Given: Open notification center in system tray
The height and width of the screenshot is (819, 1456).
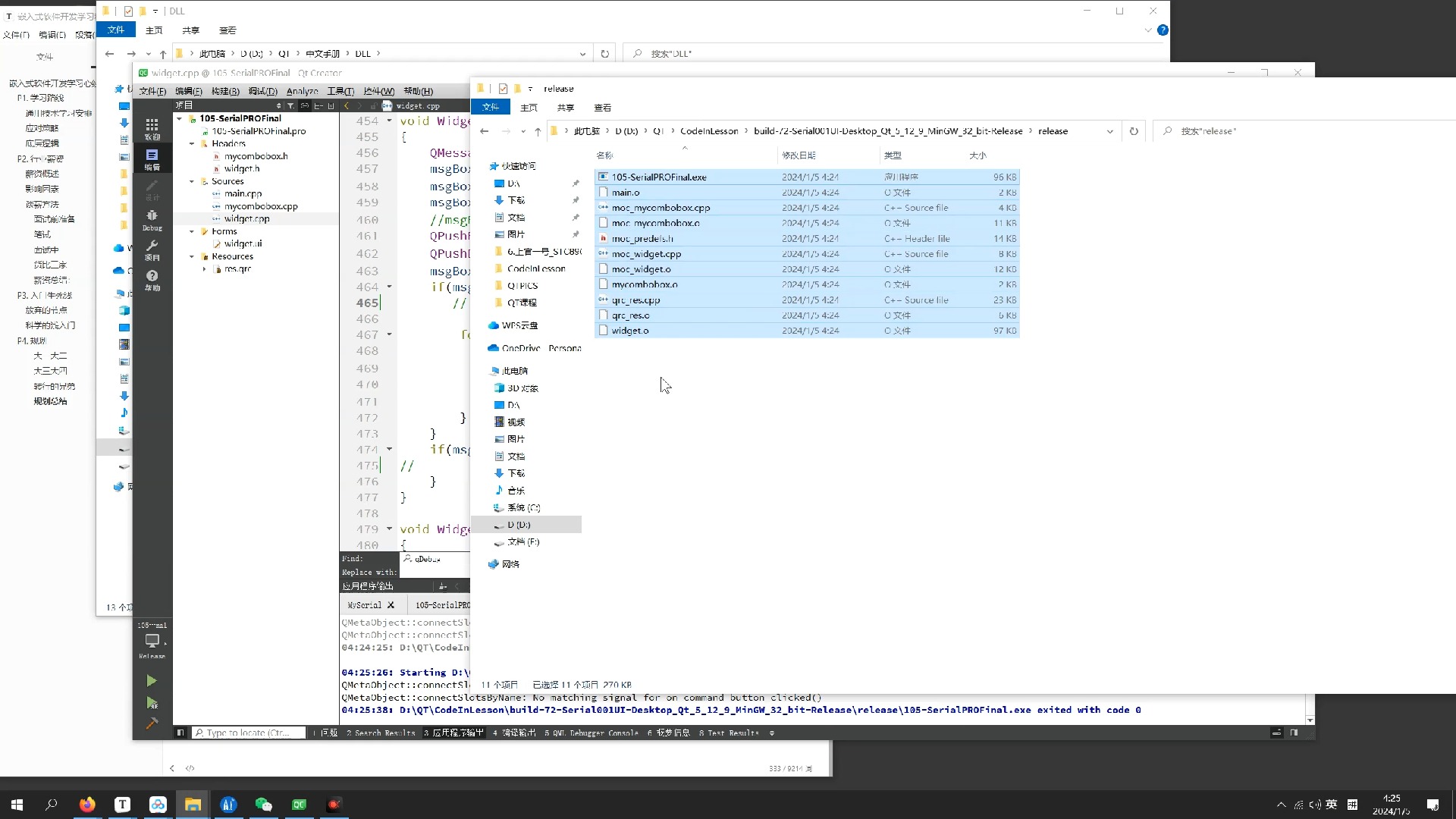Looking at the screenshot, I should (1432, 805).
